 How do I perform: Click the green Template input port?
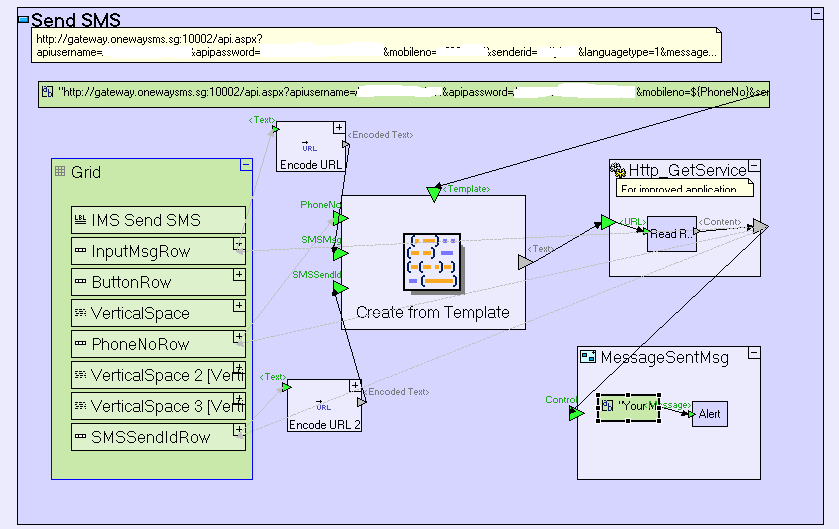click(433, 194)
